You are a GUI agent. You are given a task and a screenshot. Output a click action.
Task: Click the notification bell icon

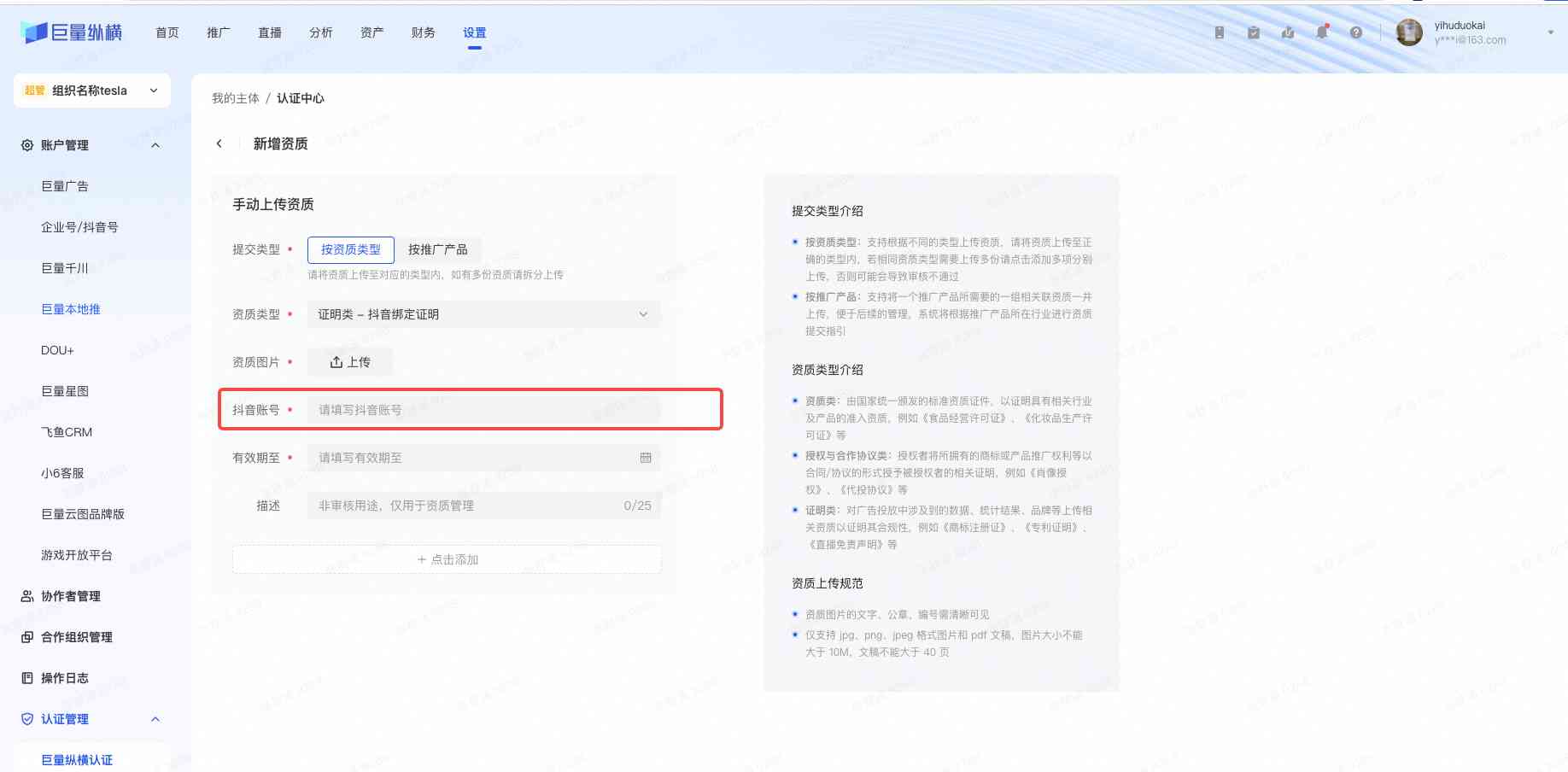click(x=1321, y=32)
